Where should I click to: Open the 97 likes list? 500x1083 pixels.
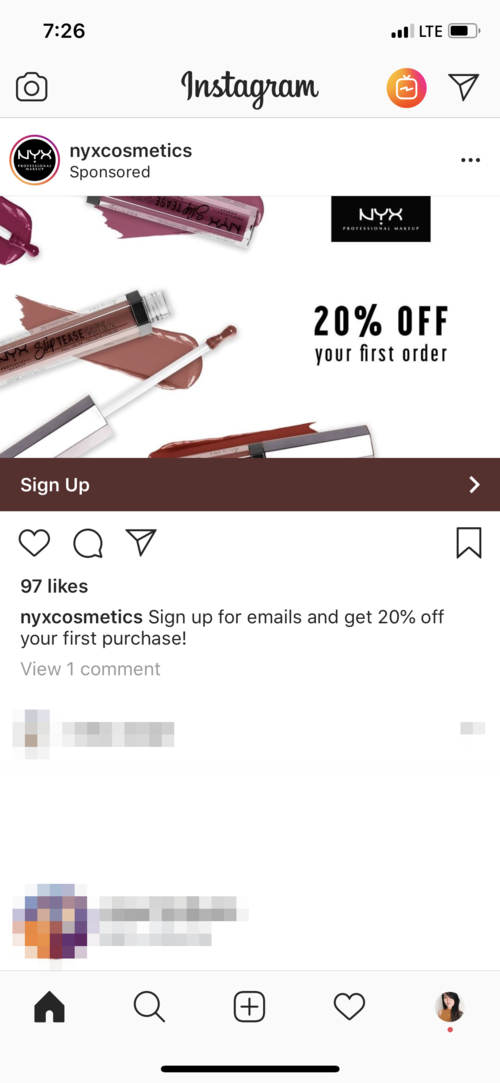point(54,586)
